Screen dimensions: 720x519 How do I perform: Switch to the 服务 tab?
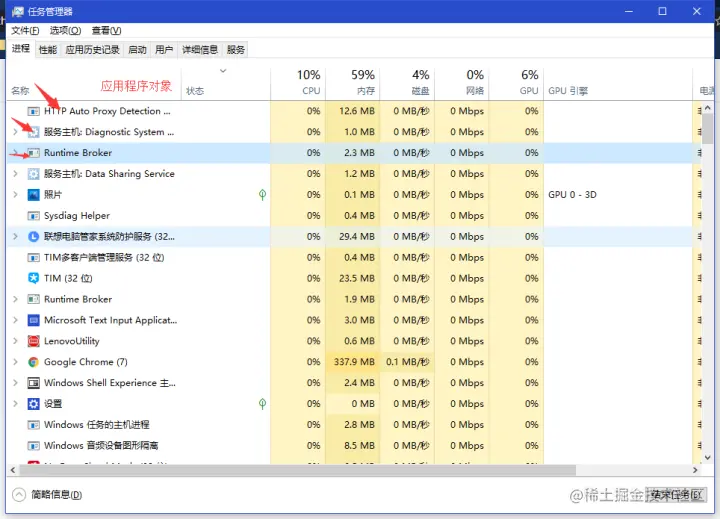[236, 50]
